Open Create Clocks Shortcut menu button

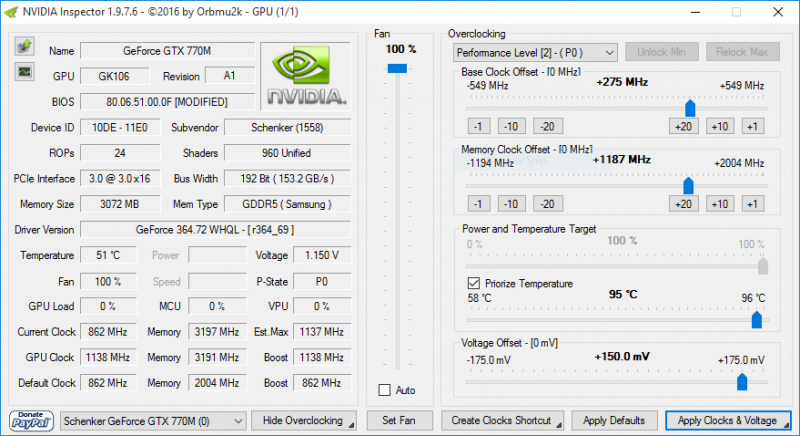pos(502,421)
